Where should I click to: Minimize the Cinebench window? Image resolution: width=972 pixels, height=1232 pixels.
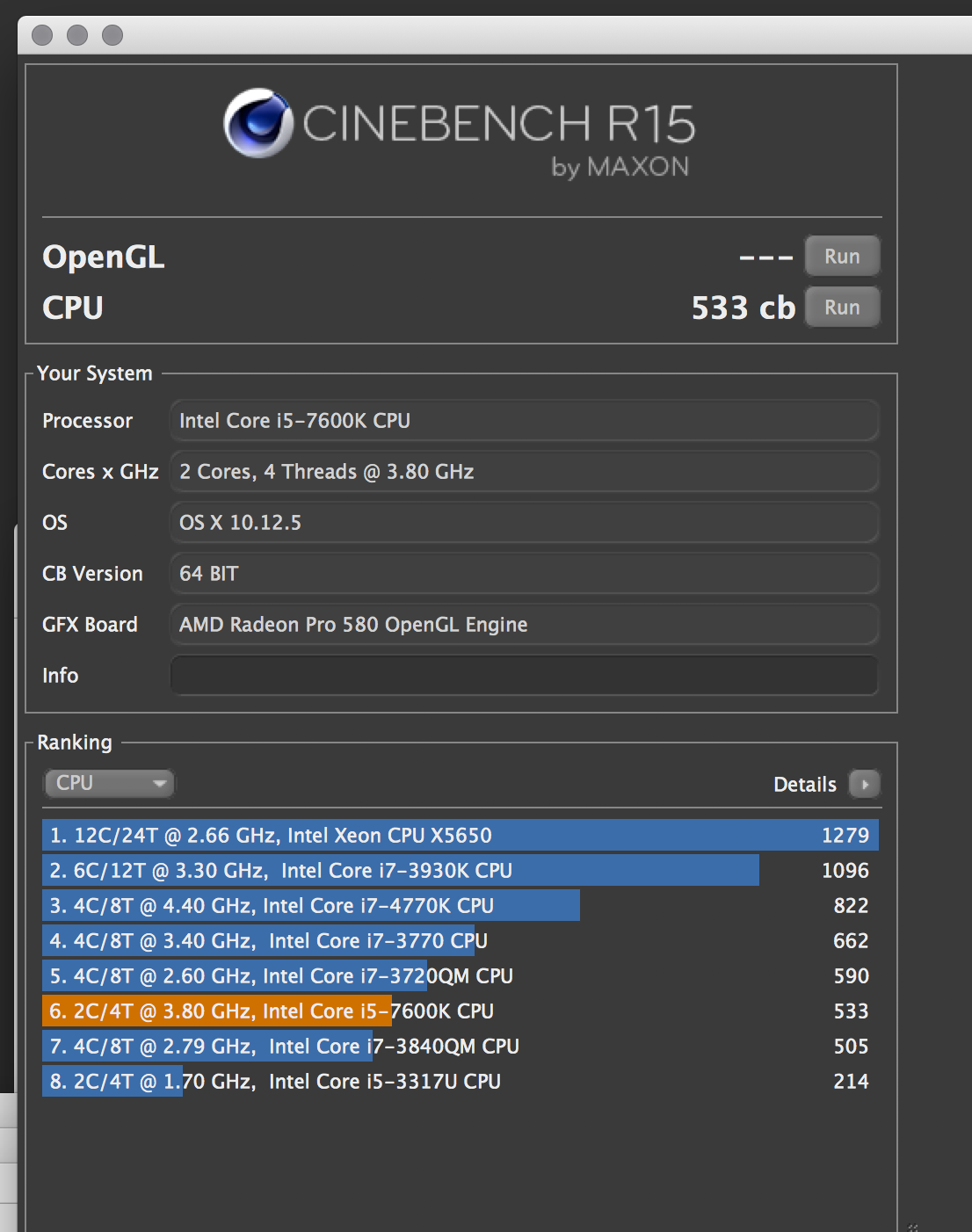coord(77,35)
